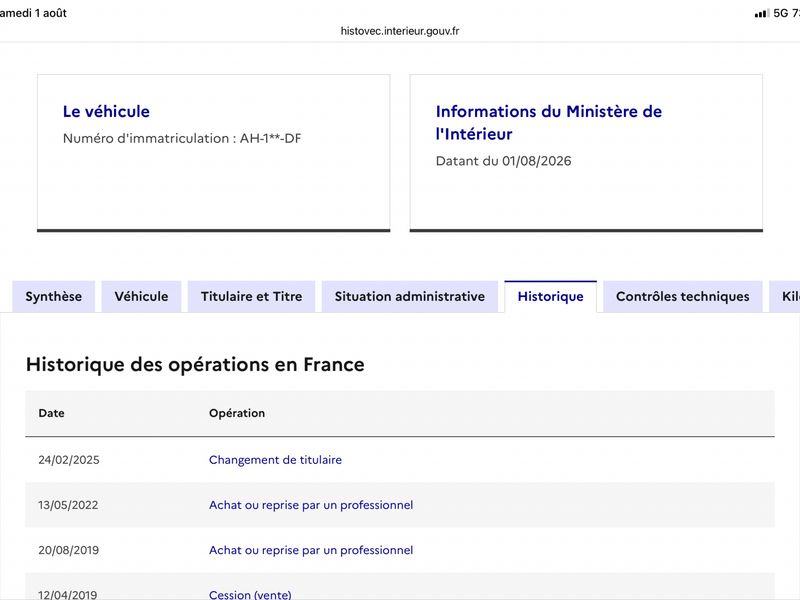Viewport: 800px width, 600px height.
Task: Tap the 5G network indicator
Action: [781, 13]
